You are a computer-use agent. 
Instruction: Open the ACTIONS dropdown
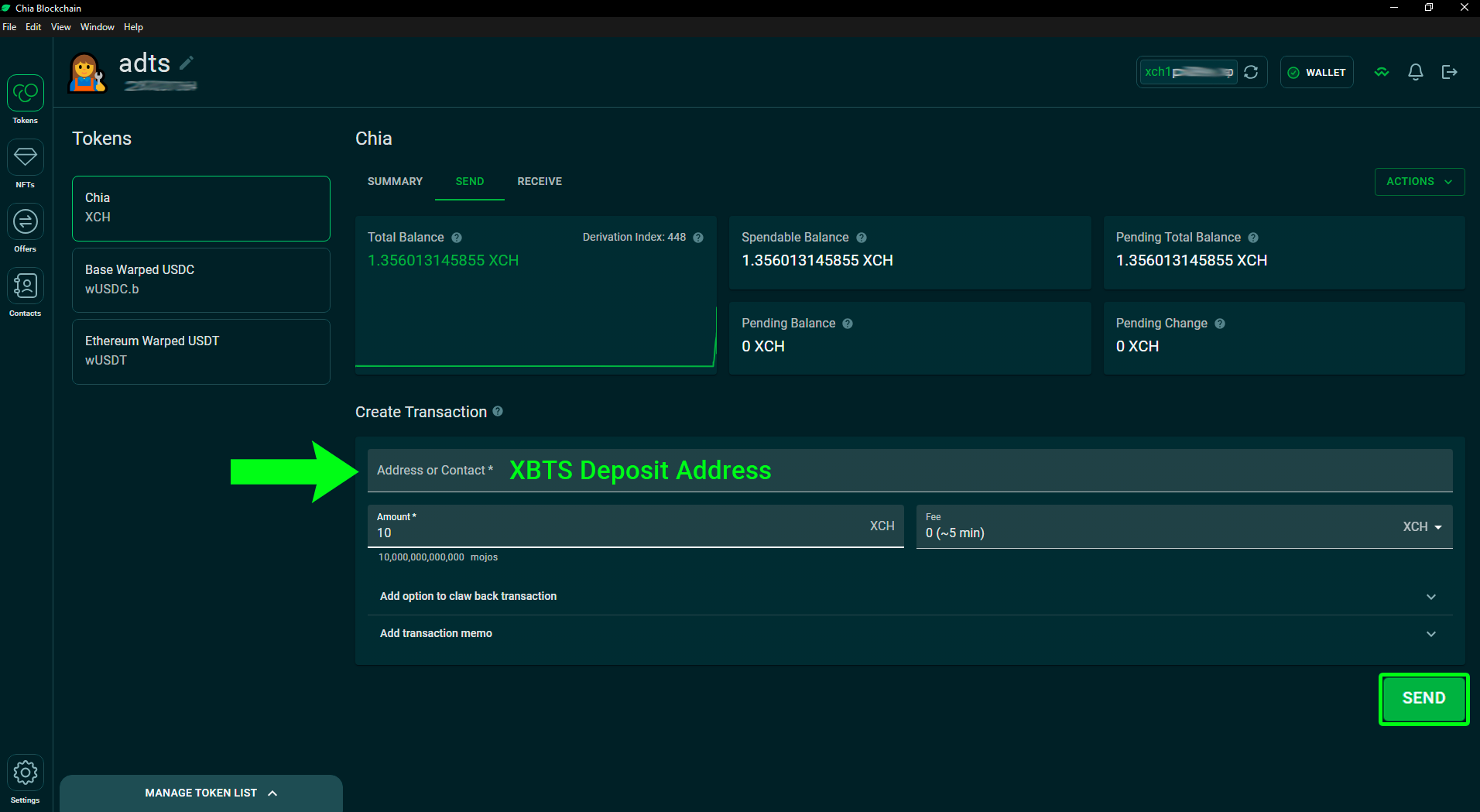click(1420, 182)
